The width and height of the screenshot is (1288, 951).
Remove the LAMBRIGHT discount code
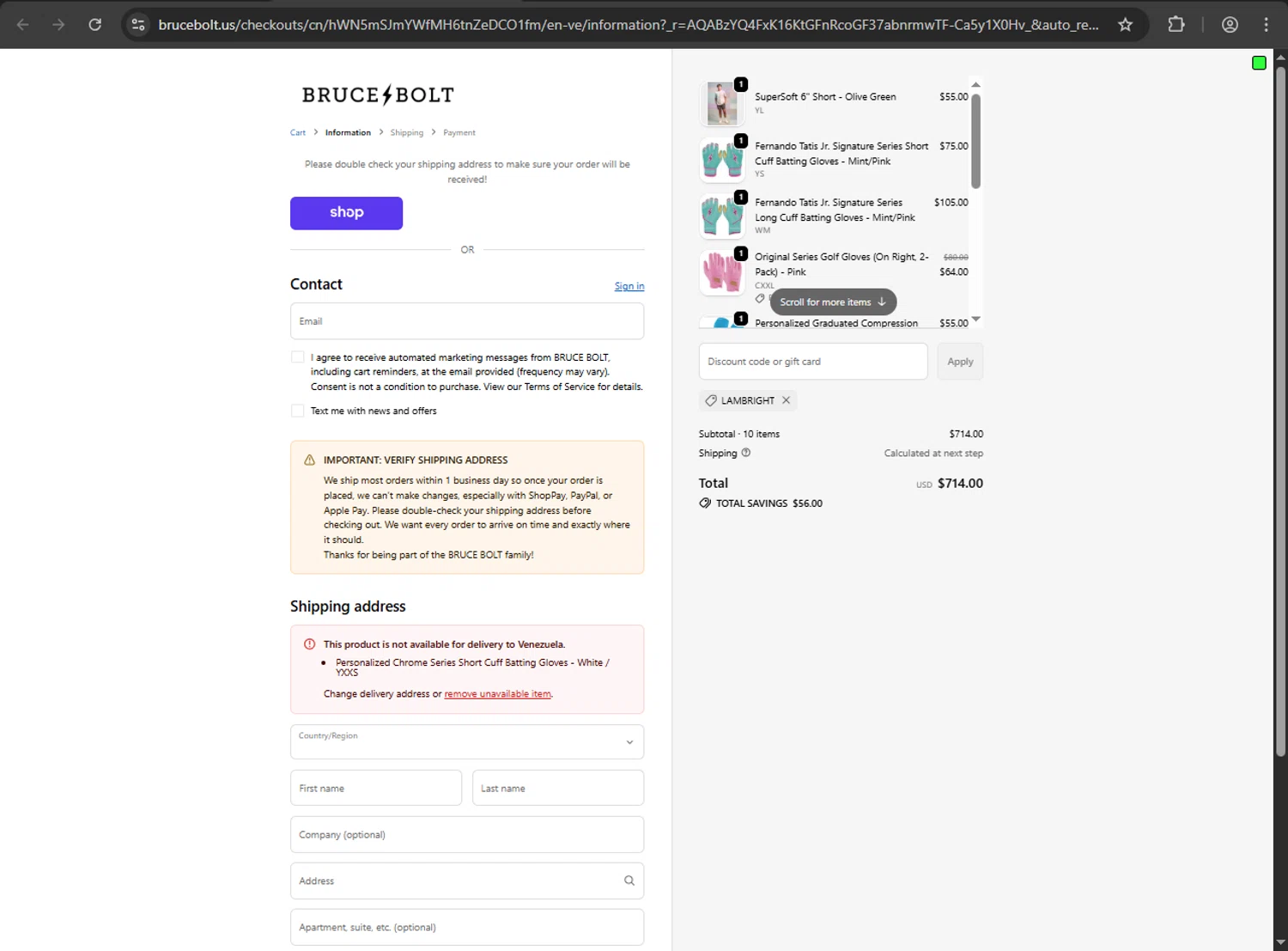point(786,400)
